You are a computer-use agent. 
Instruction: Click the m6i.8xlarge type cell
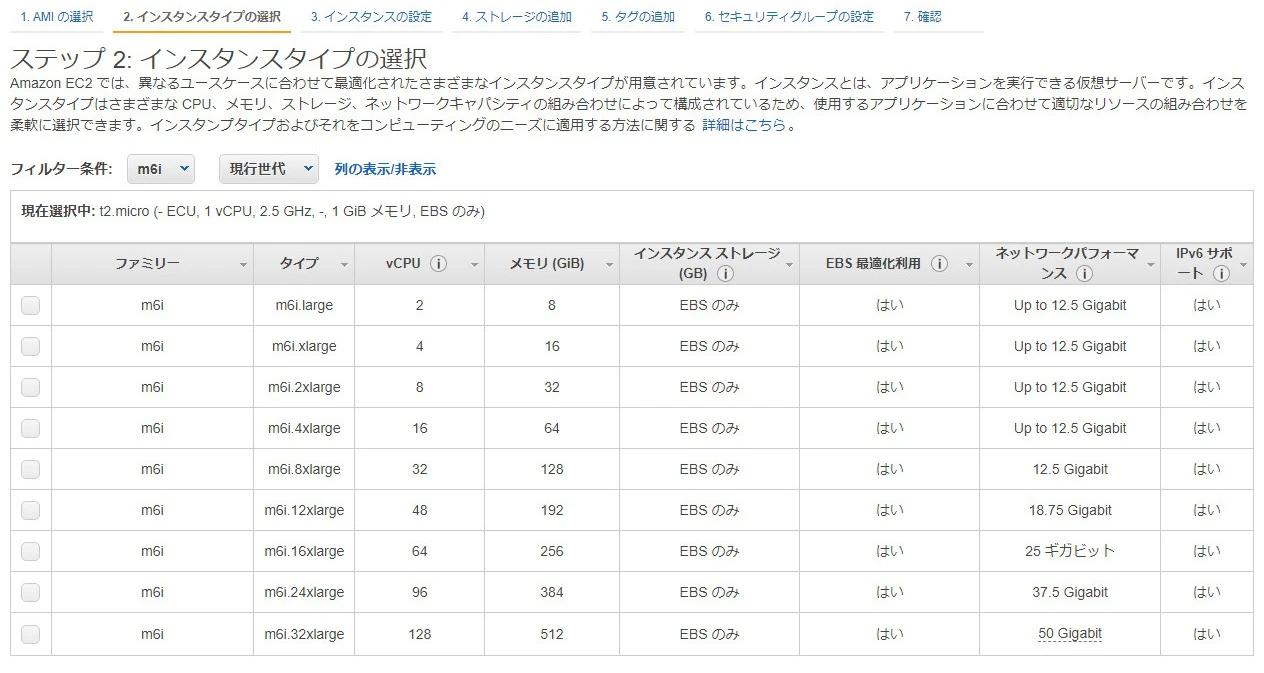[x=304, y=469]
